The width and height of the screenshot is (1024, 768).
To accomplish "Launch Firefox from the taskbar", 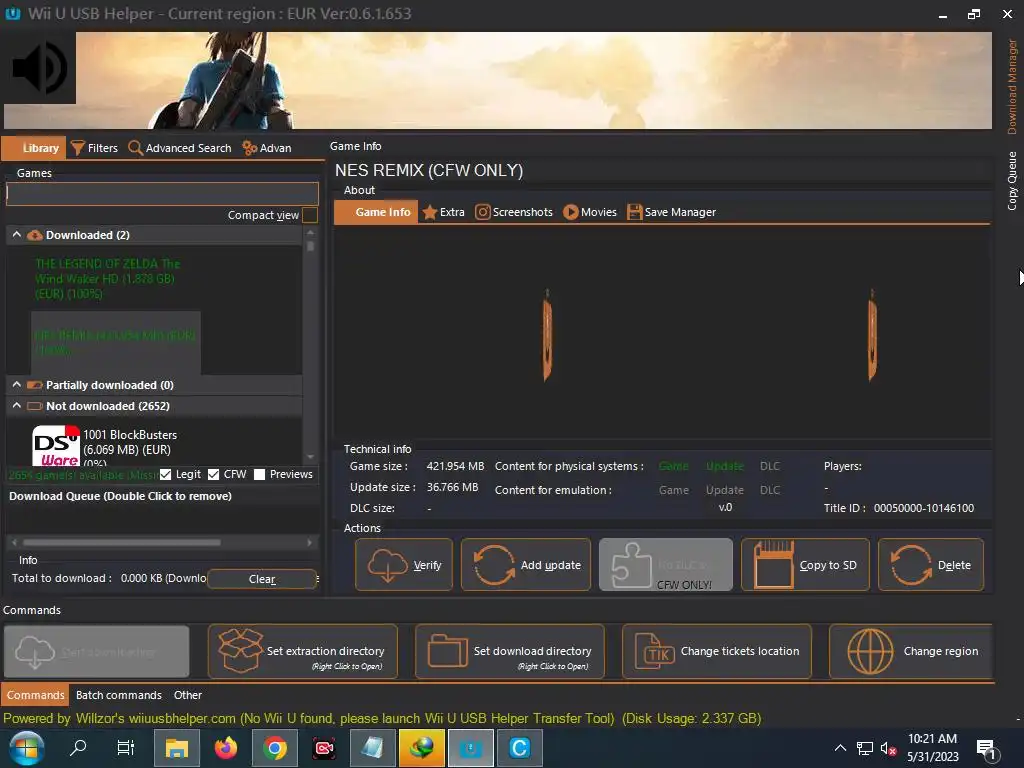I will coord(226,748).
